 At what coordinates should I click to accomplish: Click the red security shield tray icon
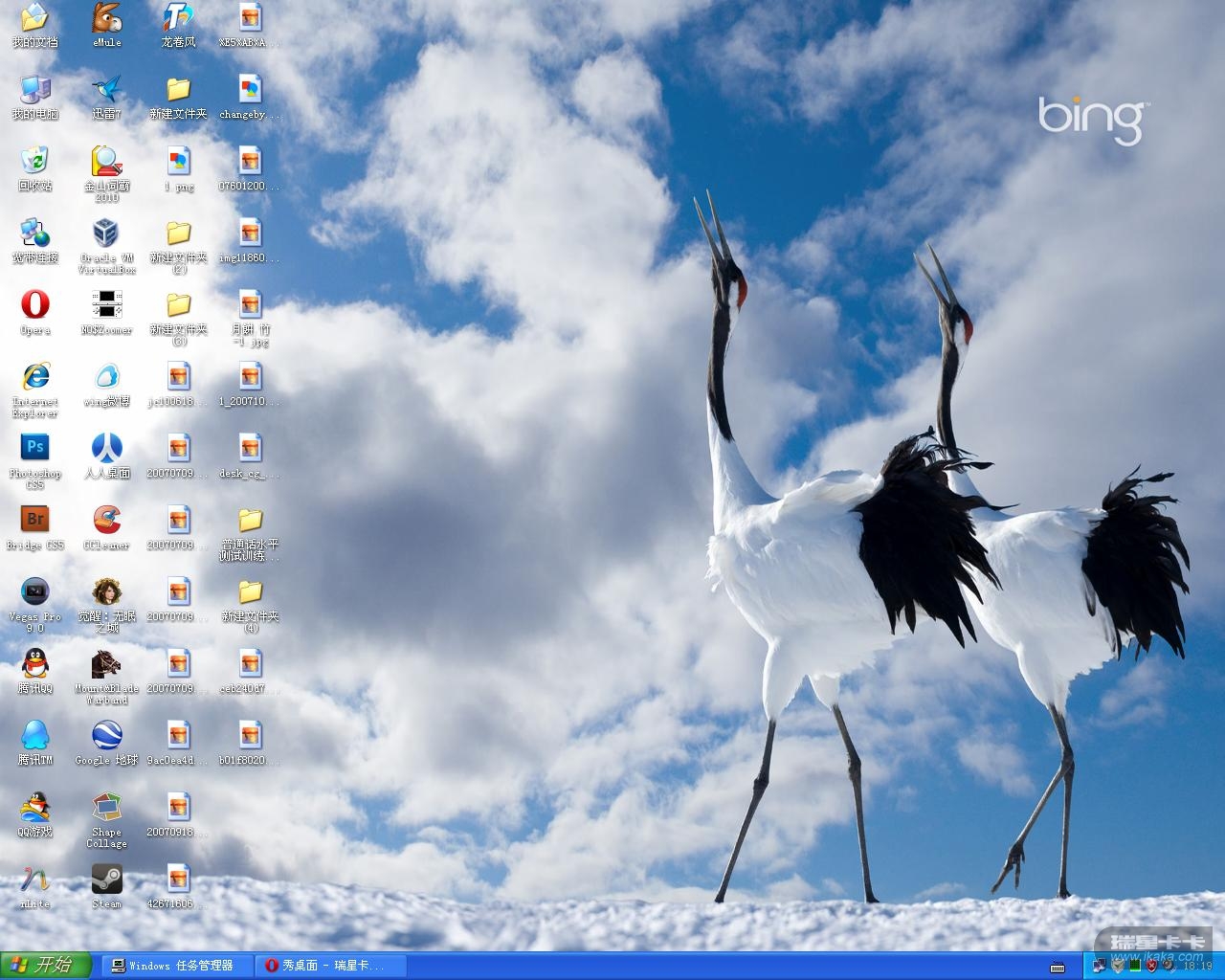coord(1151,966)
